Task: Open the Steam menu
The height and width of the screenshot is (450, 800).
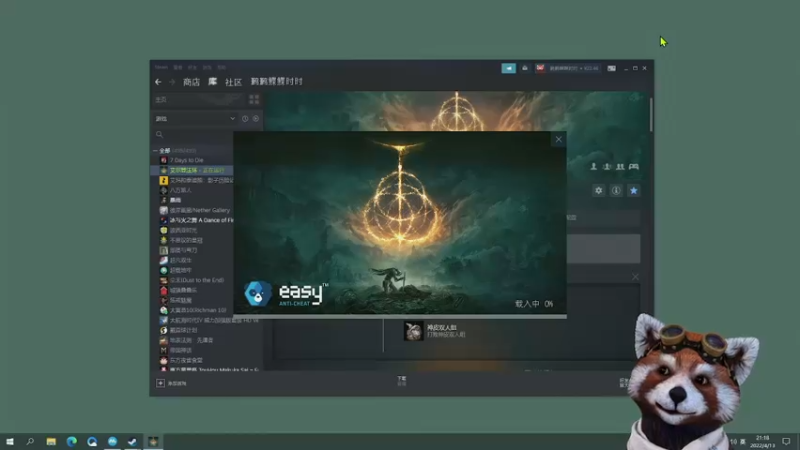Action: click(x=161, y=67)
